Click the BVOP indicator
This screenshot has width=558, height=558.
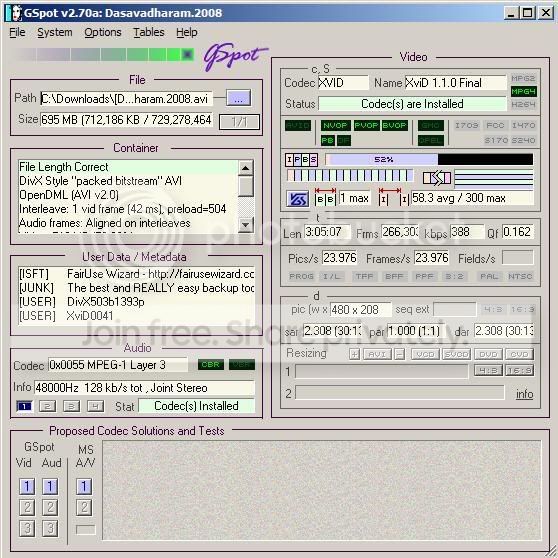click(394, 125)
